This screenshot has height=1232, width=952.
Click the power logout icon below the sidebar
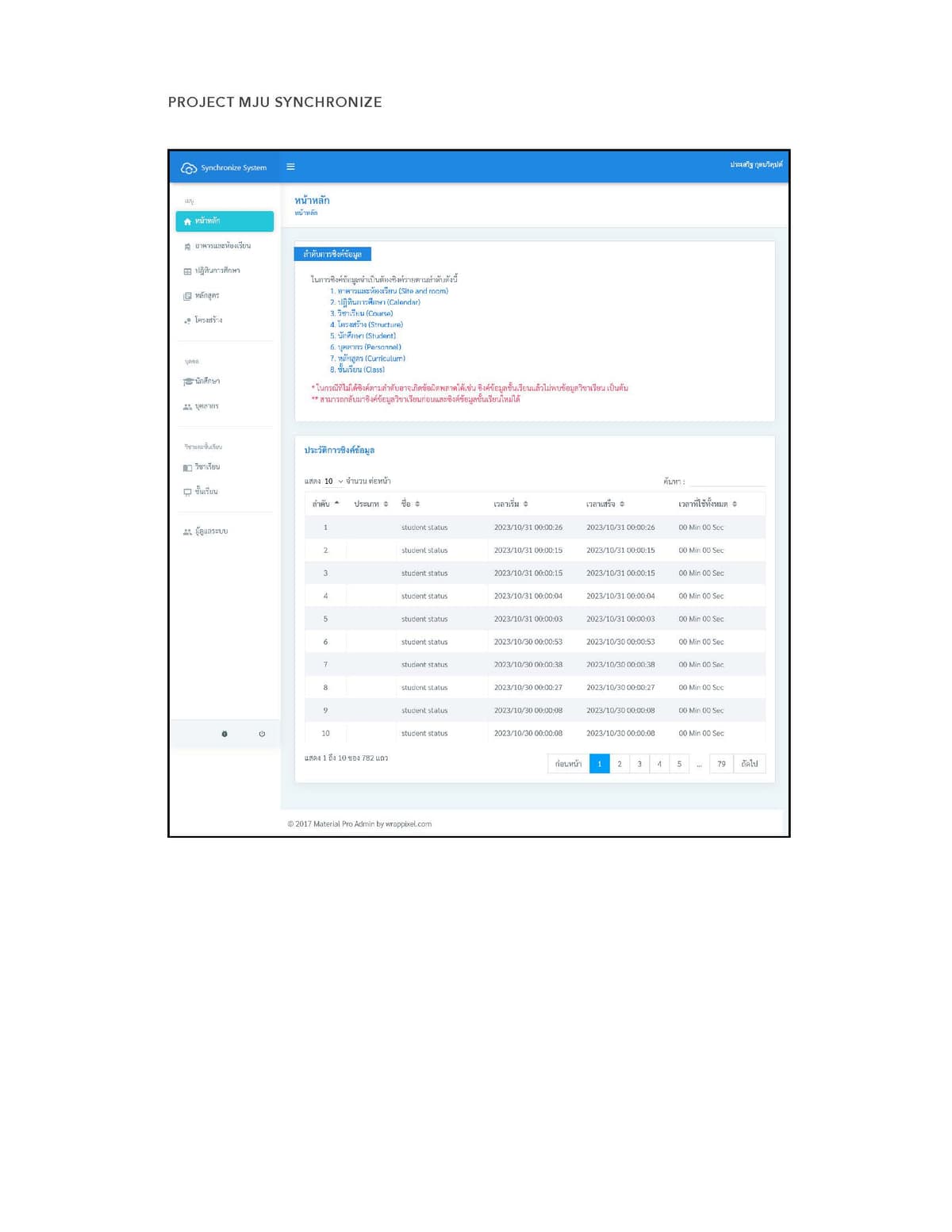coord(262,734)
